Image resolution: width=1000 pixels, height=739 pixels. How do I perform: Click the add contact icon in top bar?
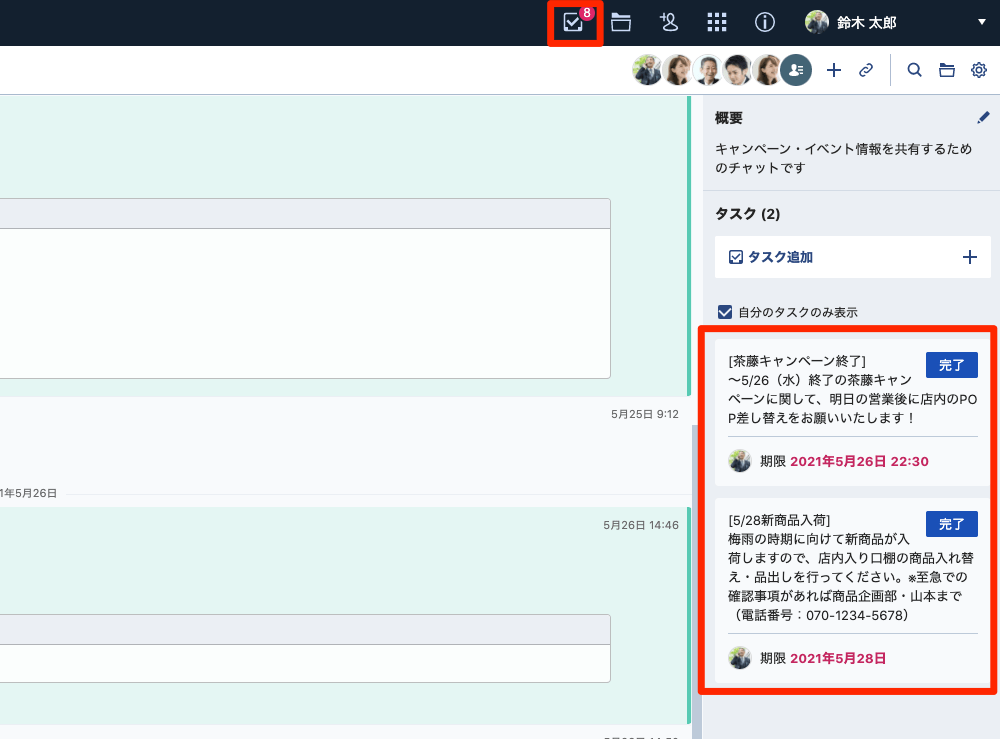point(669,22)
